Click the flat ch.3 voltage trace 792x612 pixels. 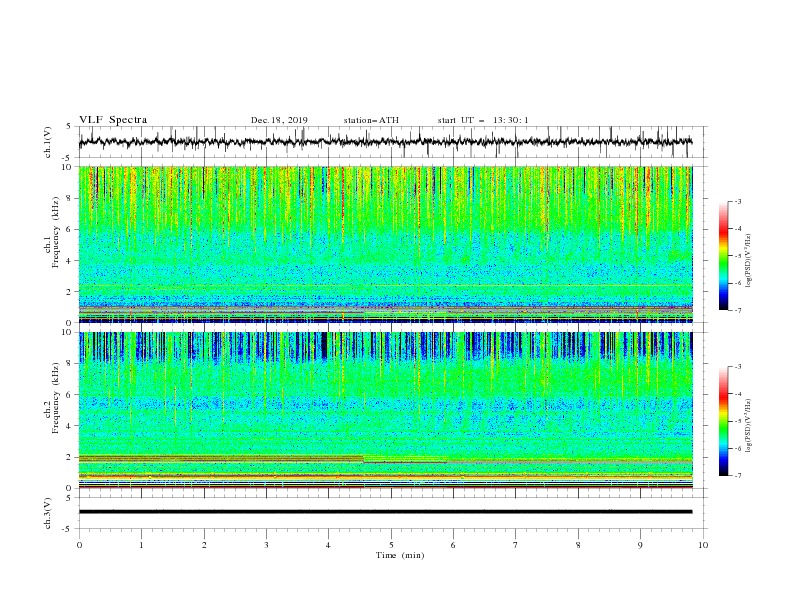(x=385, y=512)
